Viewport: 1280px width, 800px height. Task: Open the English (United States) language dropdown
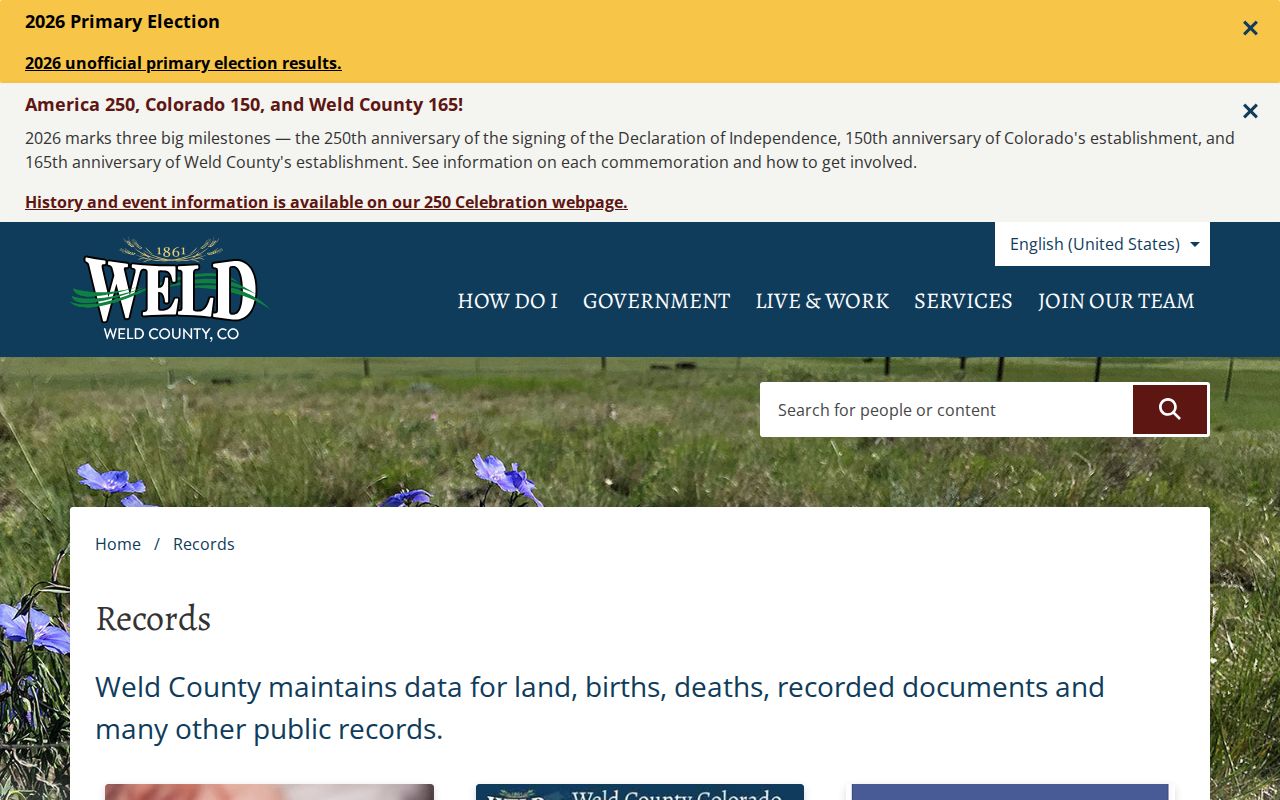tap(1102, 244)
